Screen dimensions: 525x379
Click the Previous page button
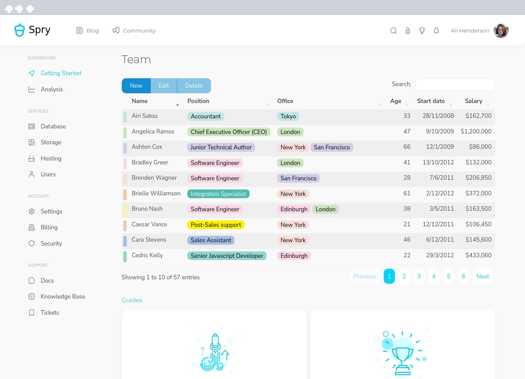[365, 276]
